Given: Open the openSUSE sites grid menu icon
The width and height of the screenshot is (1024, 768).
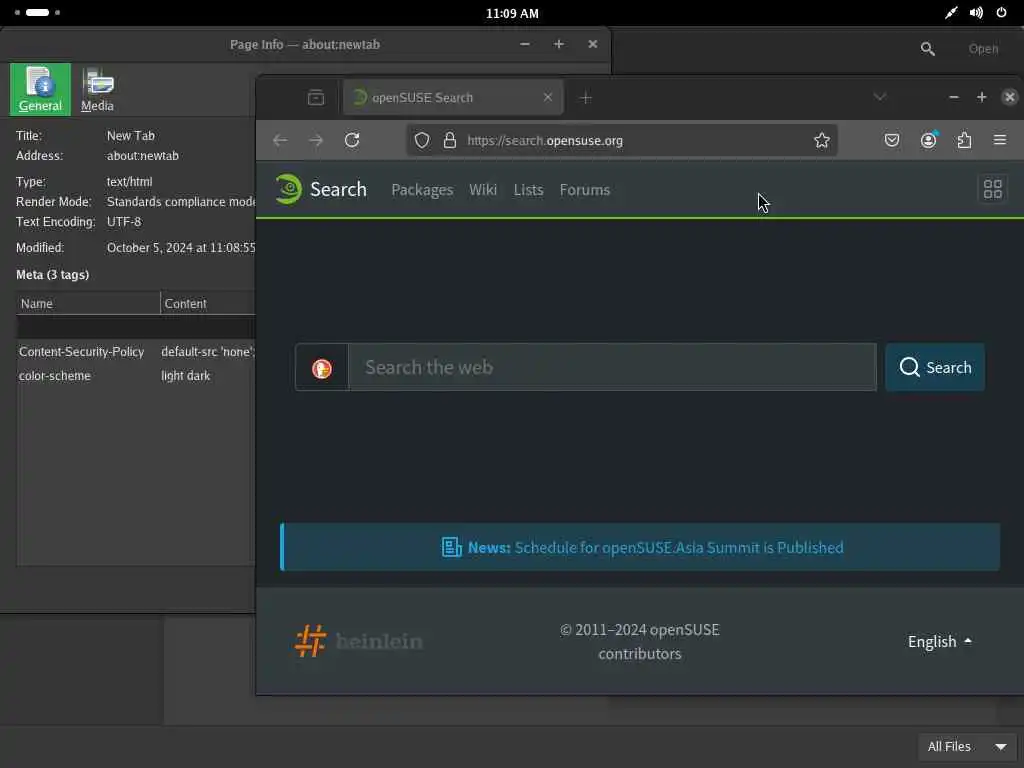Looking at the screenshot, I should pyautogui.click(x=993, y=189).
